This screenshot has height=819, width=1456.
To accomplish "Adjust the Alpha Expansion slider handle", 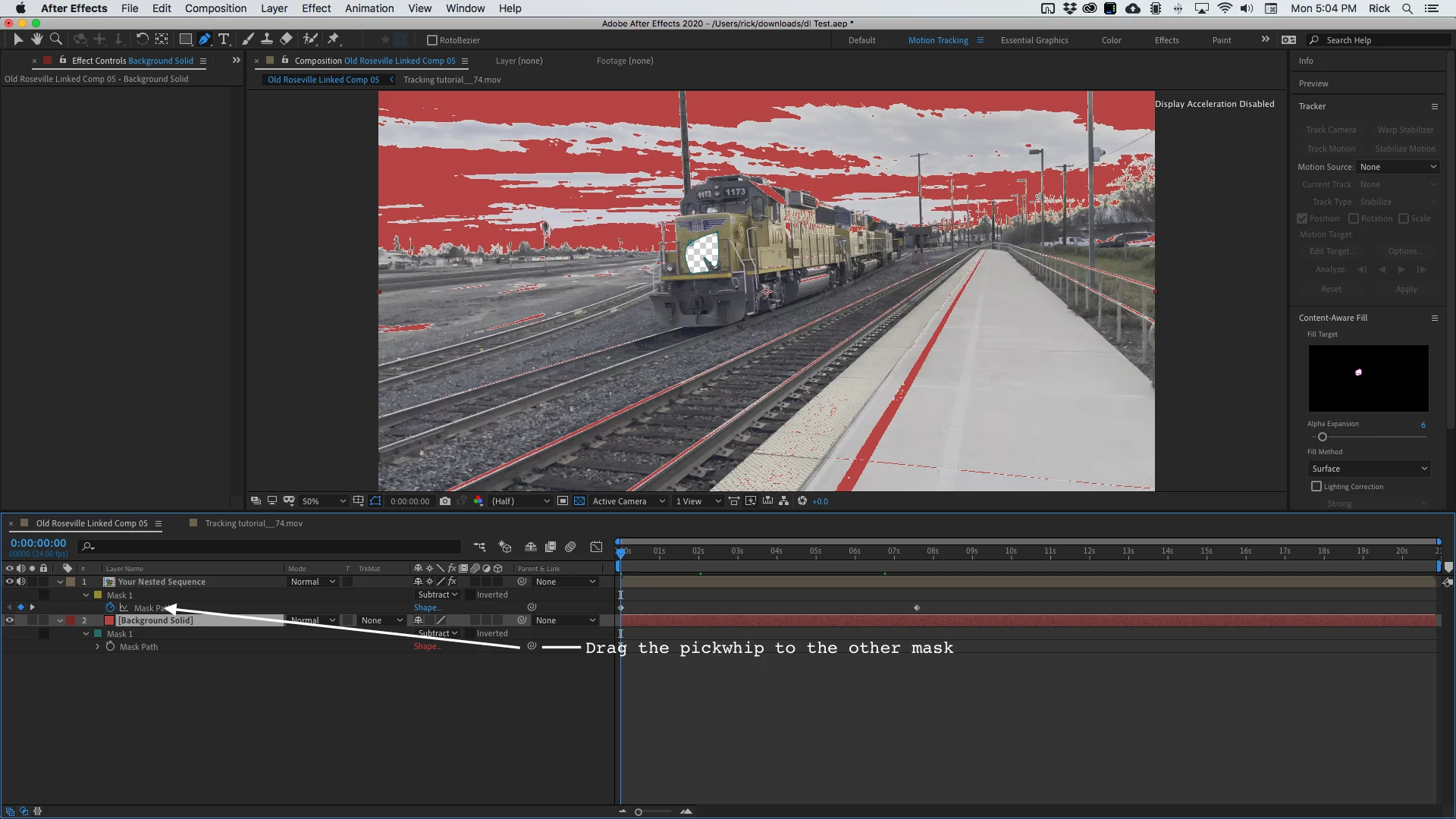I will point(1323,437).
